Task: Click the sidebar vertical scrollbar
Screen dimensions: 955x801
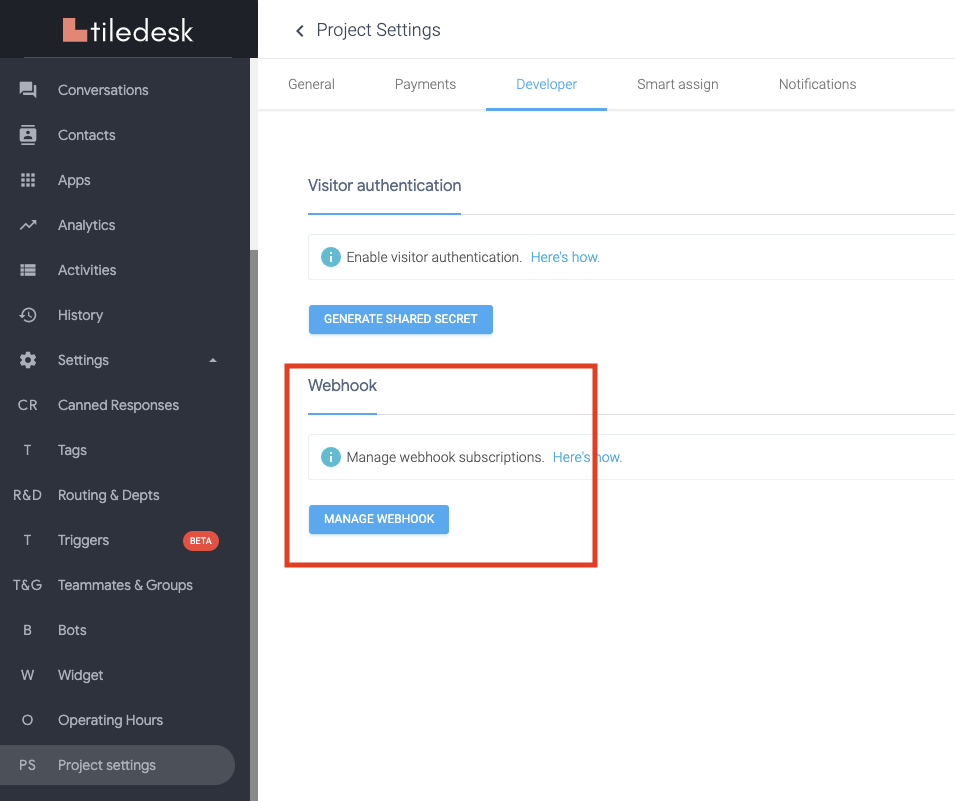Action: tap(254, 500)
